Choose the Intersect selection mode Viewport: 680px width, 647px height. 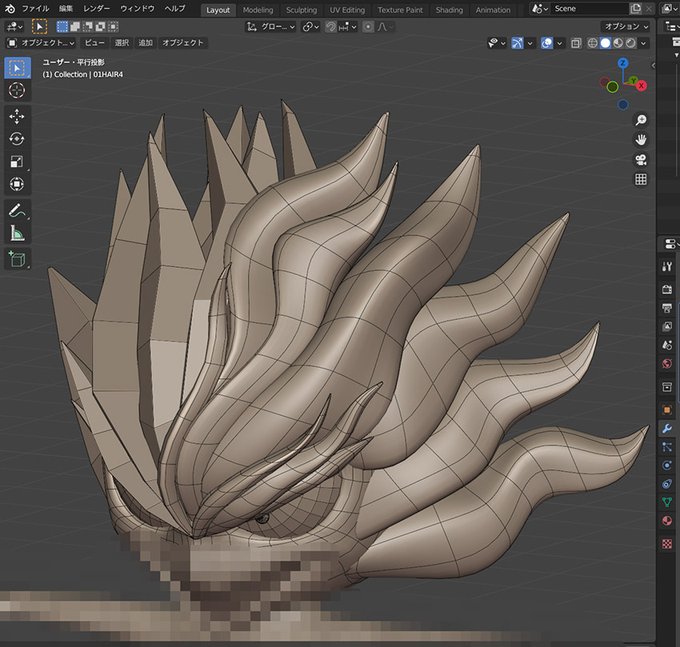pos(113,27)
